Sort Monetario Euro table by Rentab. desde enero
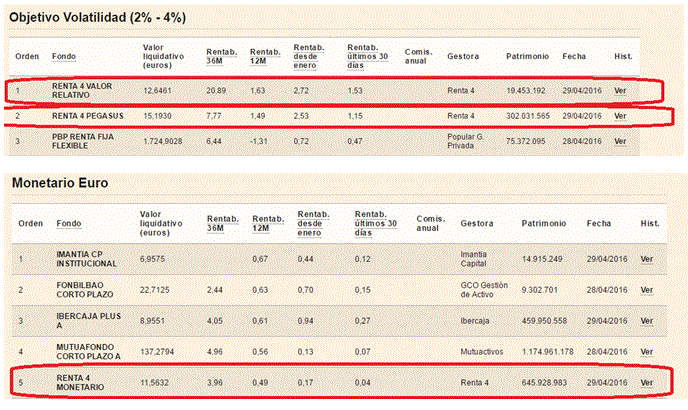The image size is (688, 410). pos(313,223)
